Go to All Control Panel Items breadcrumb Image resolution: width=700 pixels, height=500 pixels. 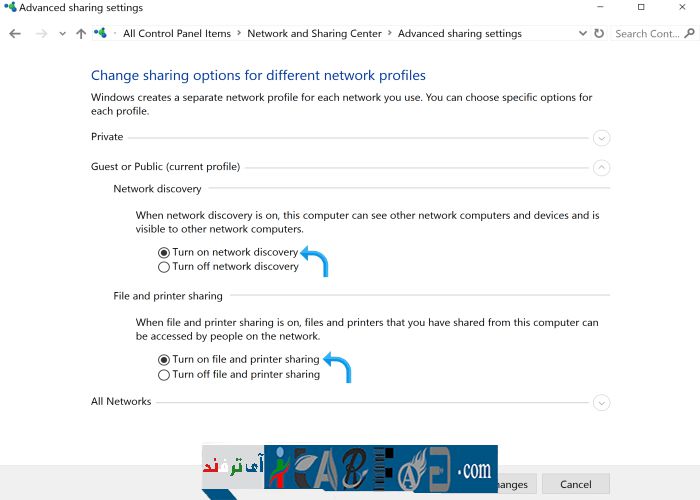(176, 33)
